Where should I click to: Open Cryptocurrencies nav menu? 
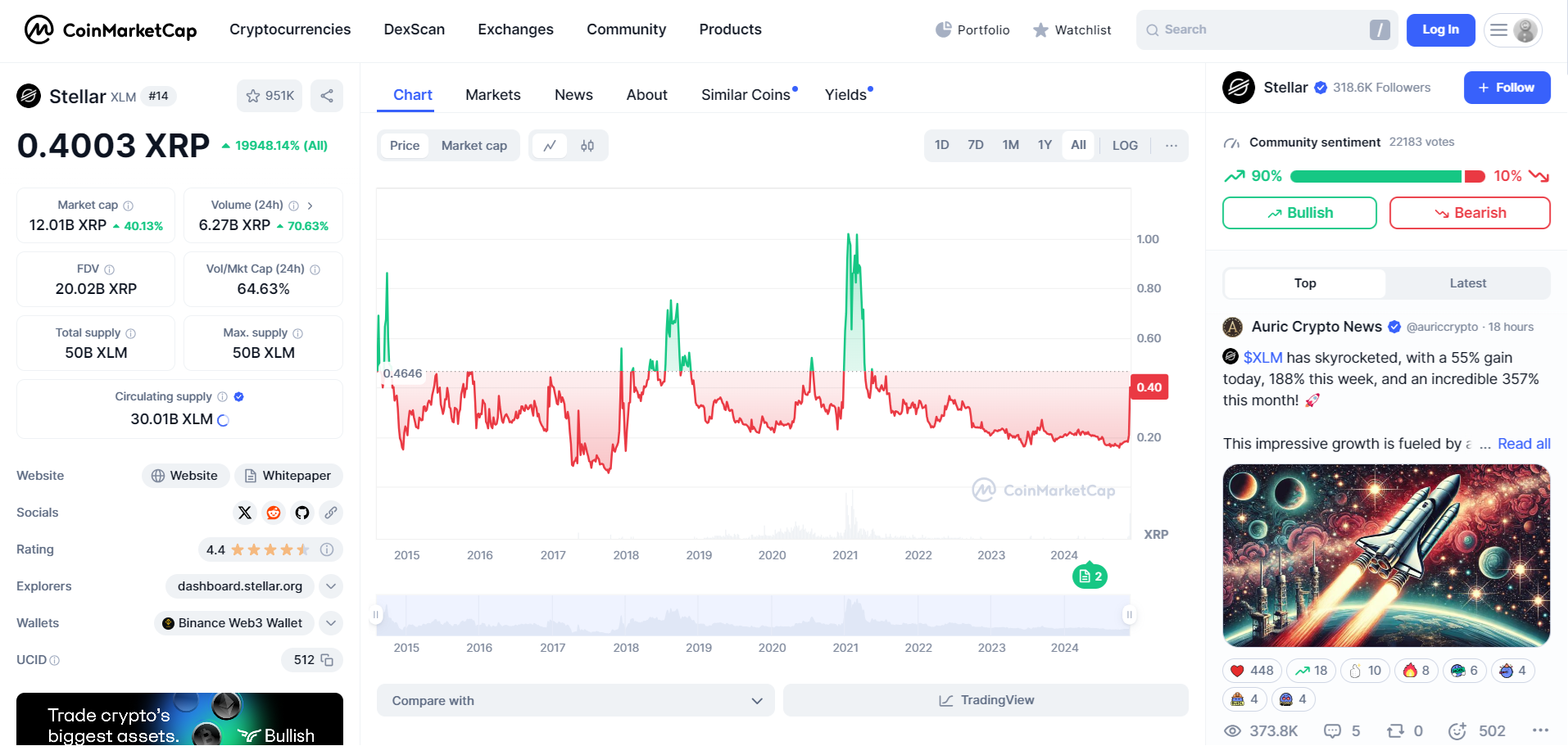pos(290,29)
